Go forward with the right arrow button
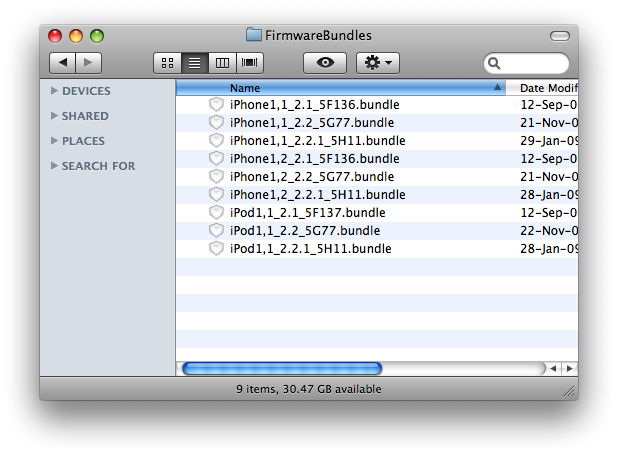This screenshot has width=618, height=455. click(x=88, y=63)
